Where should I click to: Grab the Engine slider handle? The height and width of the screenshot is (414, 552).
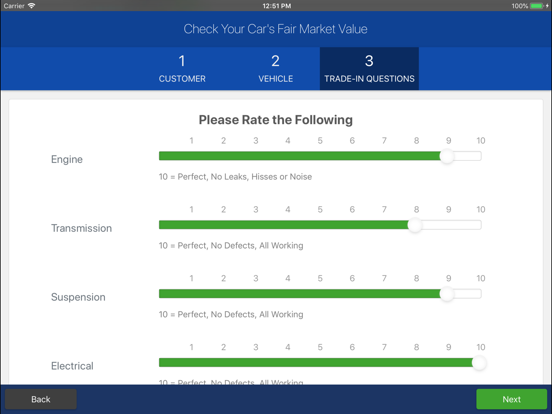[x=447, y=156]
